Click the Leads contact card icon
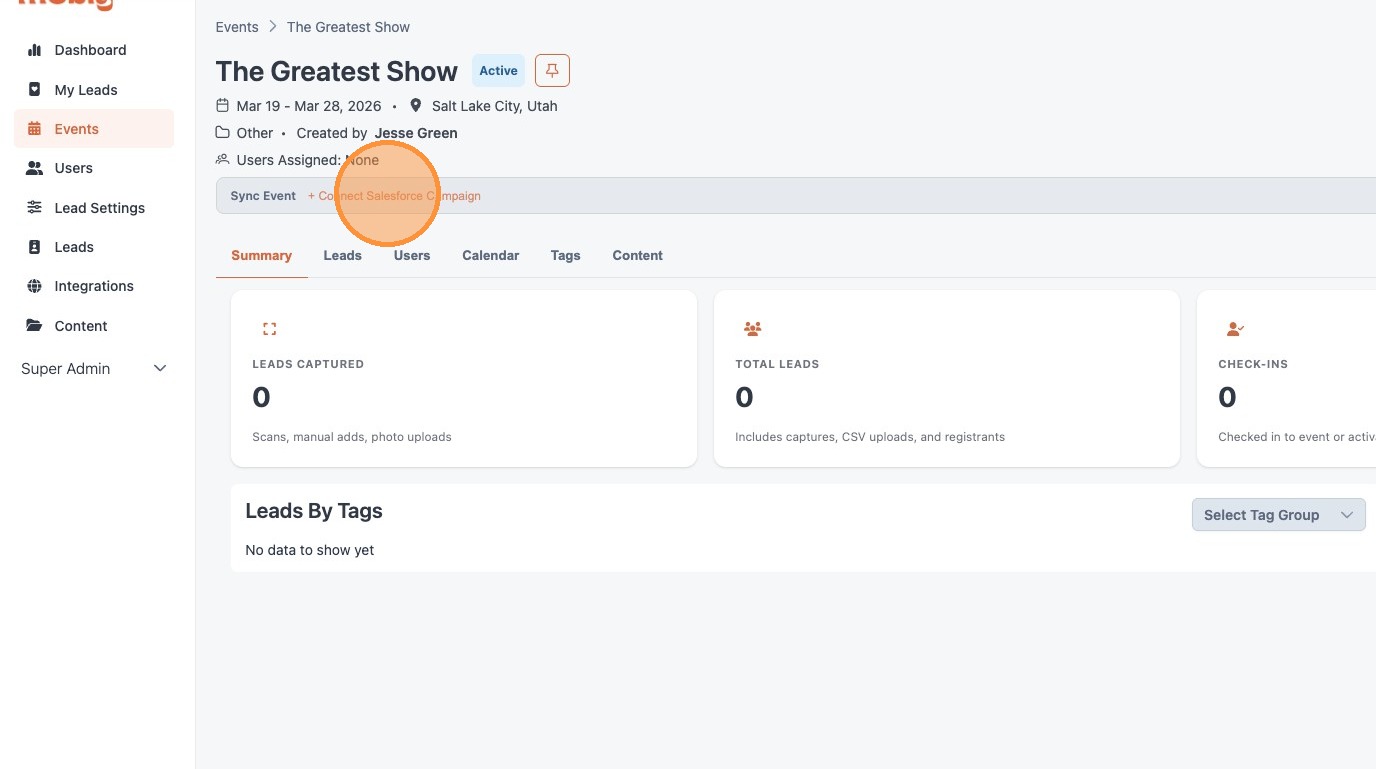 [35, 247]
